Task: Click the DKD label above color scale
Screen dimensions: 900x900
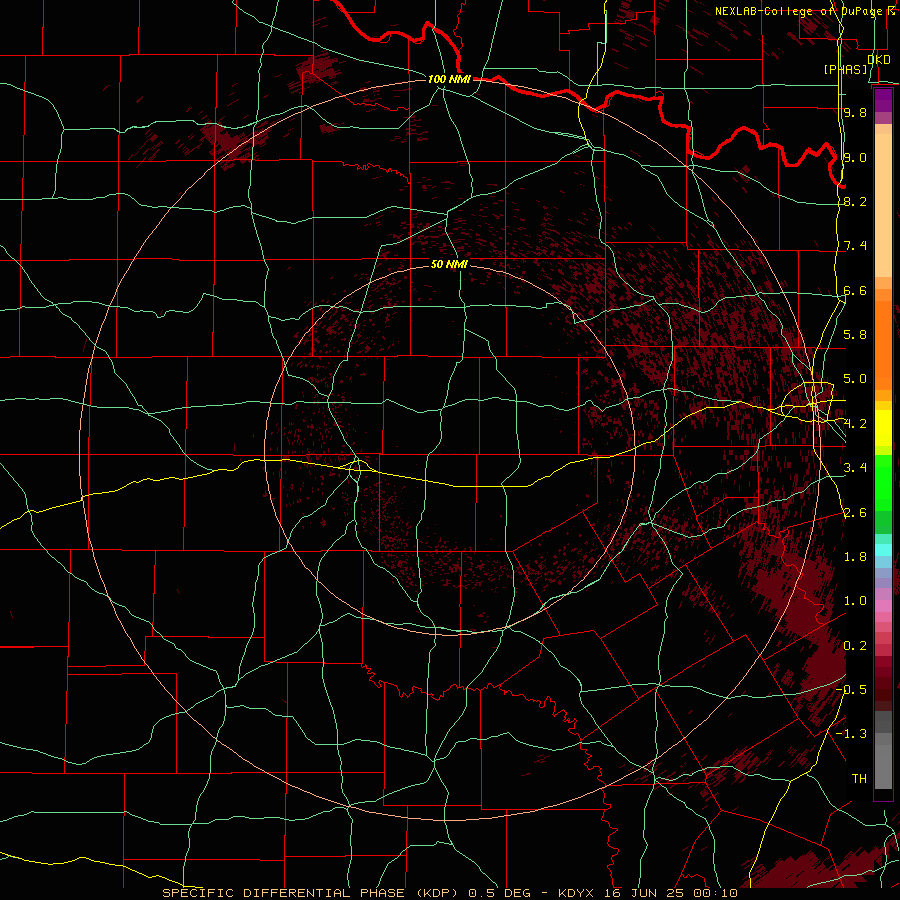Action: [878, 60]
